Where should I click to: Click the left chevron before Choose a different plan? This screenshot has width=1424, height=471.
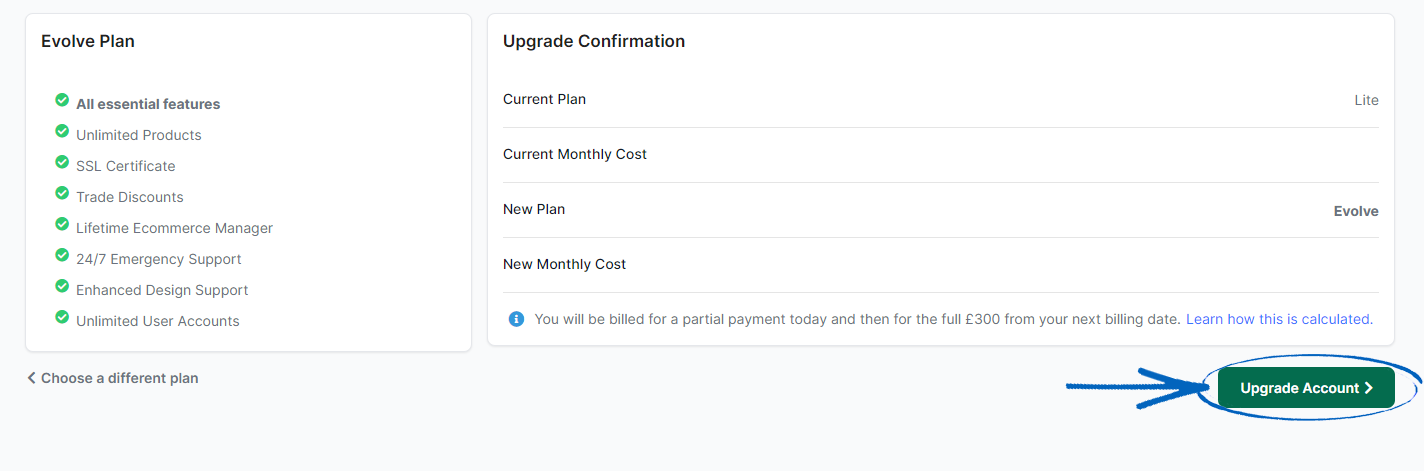click(x=32, y=378)
